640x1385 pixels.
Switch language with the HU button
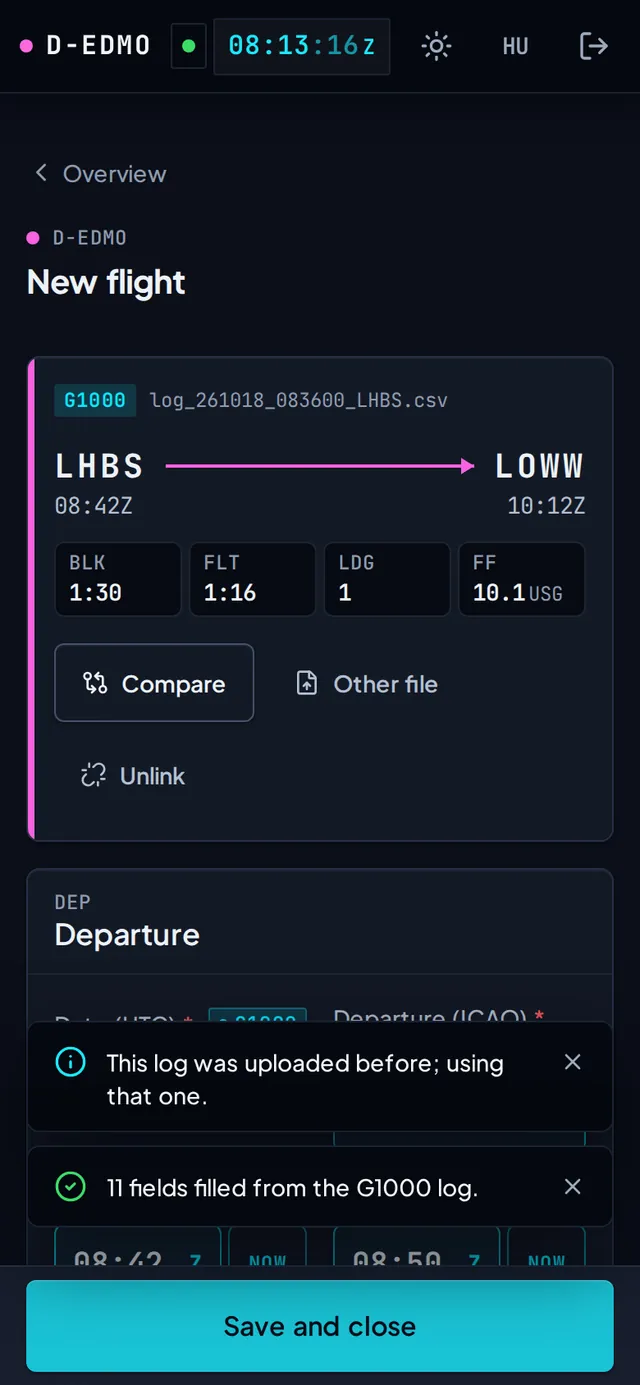pos(515,46)
